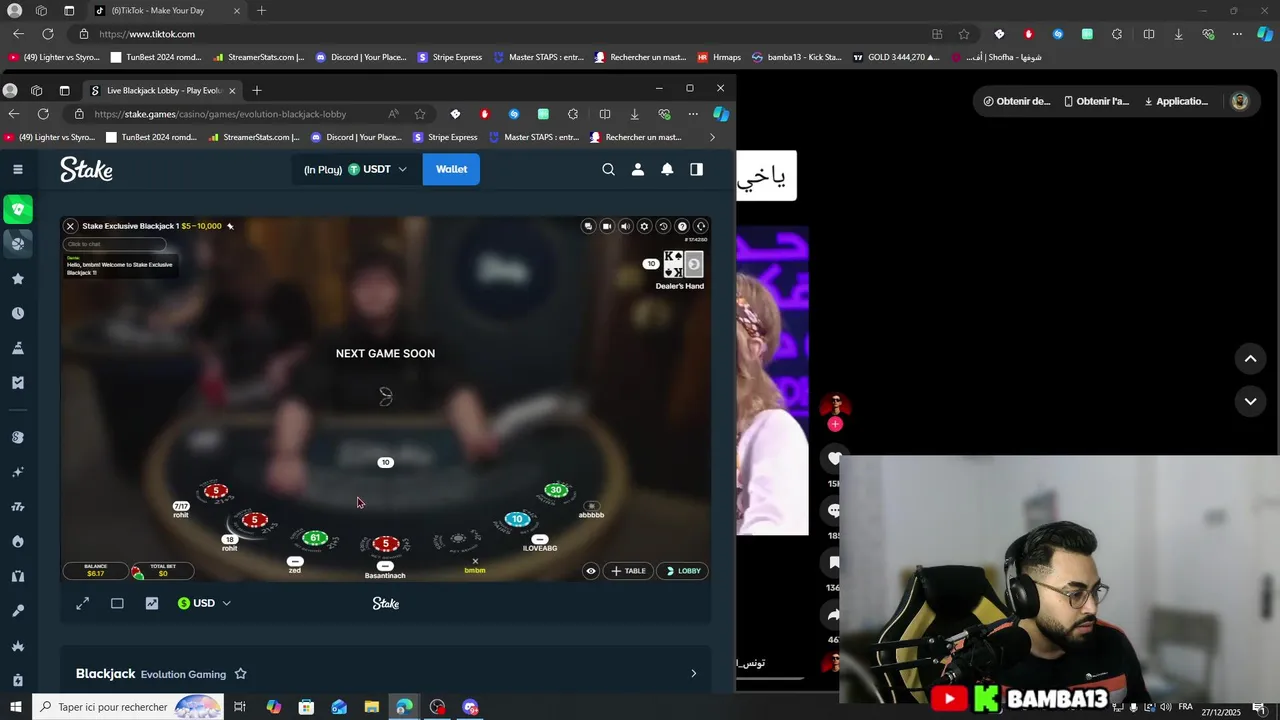Image resolution: width=1280 pixels, height=720 pixels.
Task: Click the LOBBY button
Action: [682, 571]
